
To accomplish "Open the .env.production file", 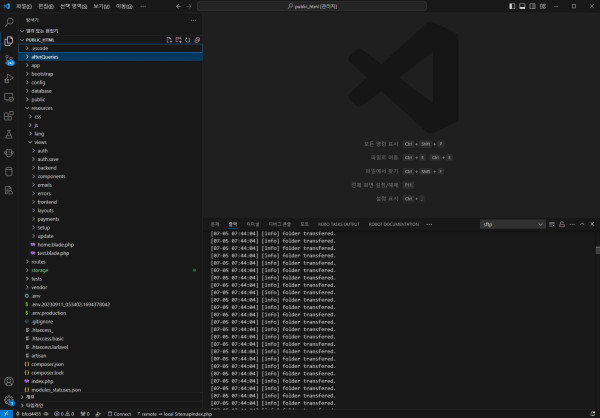I will (x=111, y=313).
